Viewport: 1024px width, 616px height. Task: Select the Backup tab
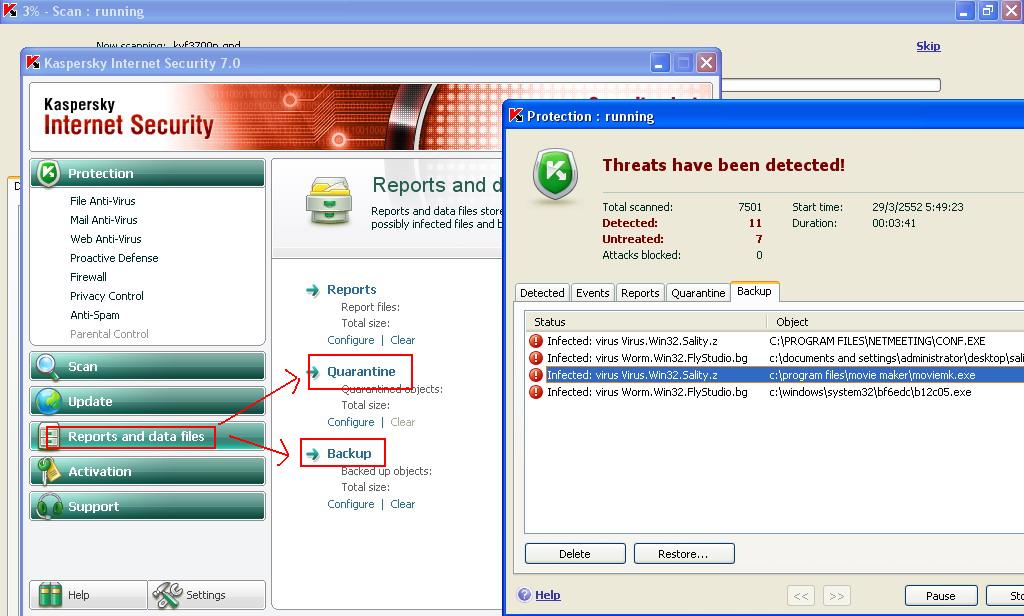click(754, 291)
